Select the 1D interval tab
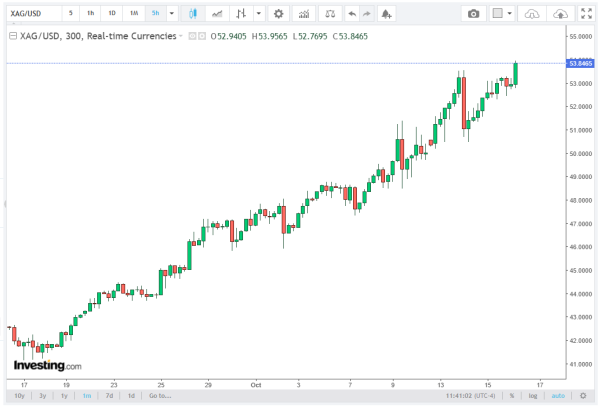This screenshot has height=408, width=600. (x=112, y=13)
